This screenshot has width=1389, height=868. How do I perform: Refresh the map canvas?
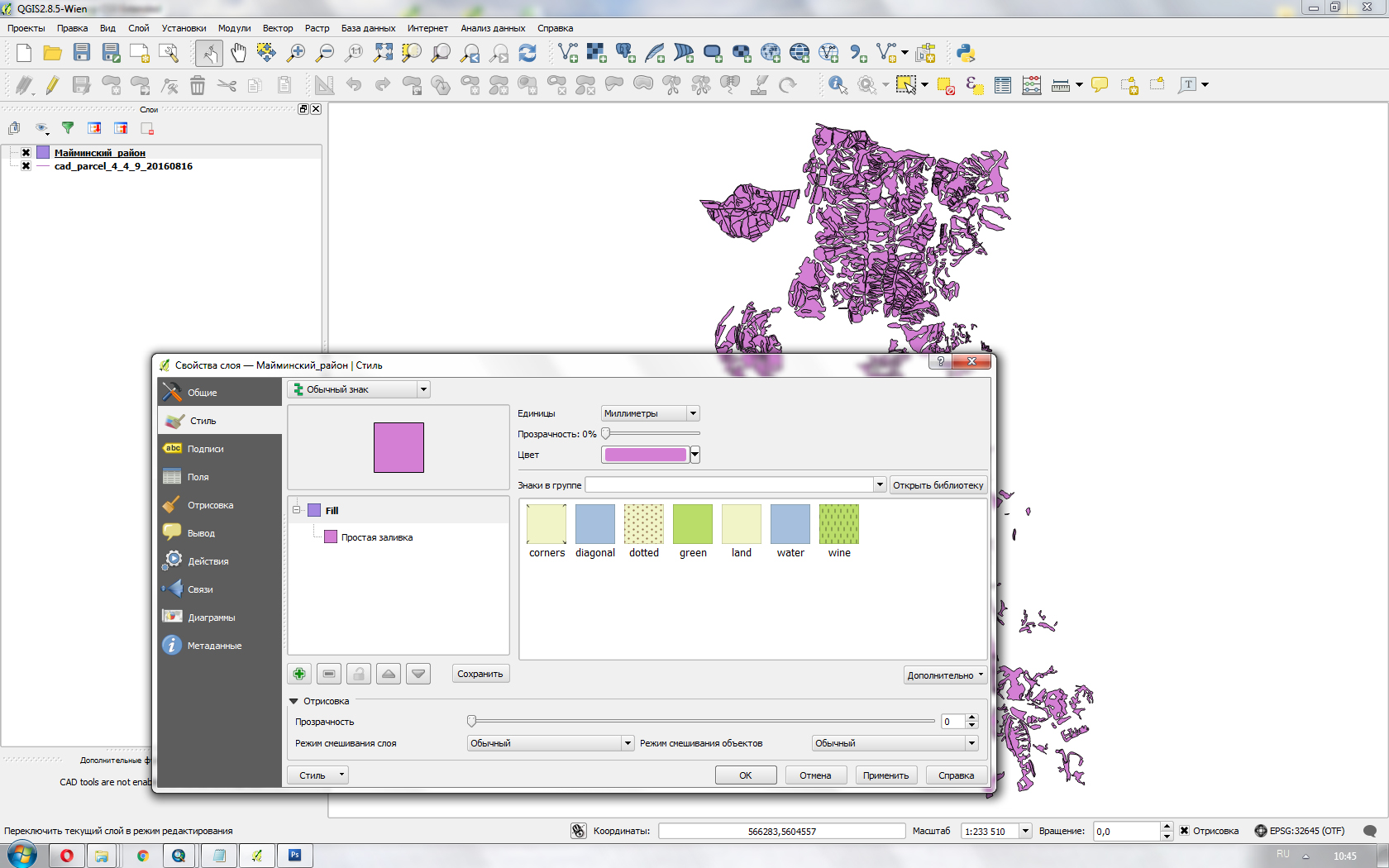[x=527, y=54]
